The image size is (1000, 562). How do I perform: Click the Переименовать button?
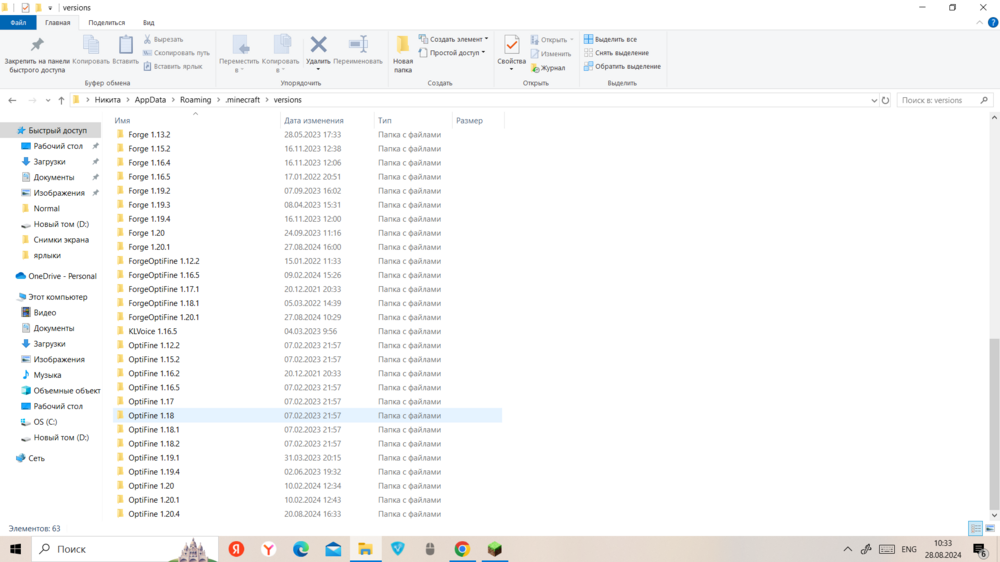[358, 50]
